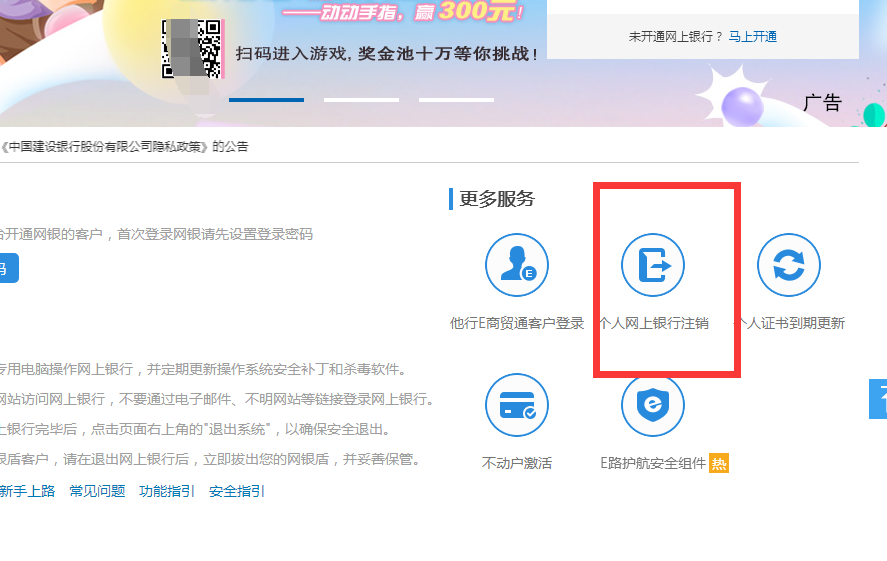Open the 功能指引 link
Viewport: 887px width, 561px height.
coord(167,491)
